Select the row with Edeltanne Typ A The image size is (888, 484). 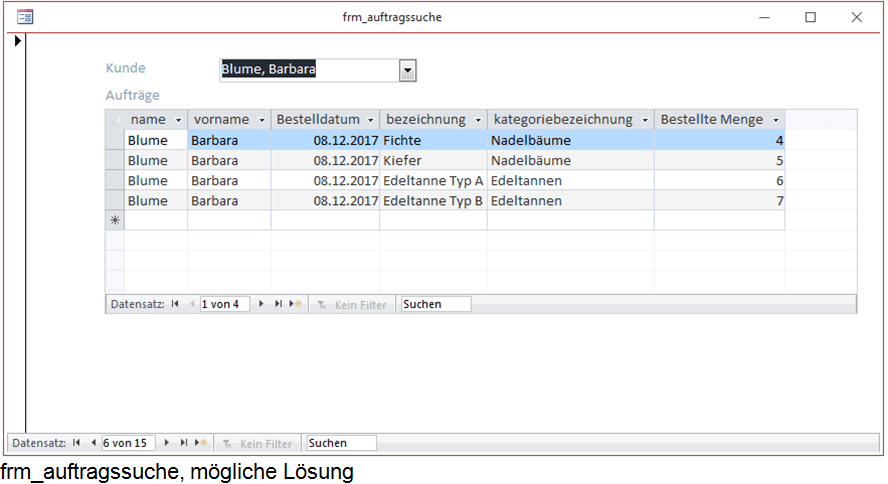pos(115,181)
